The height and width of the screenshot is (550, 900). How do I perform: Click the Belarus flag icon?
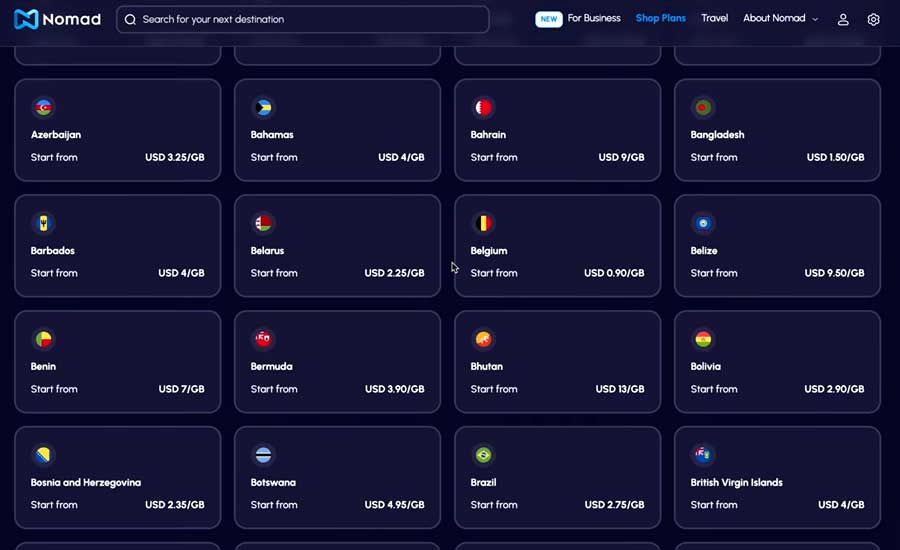click(263, 223)
